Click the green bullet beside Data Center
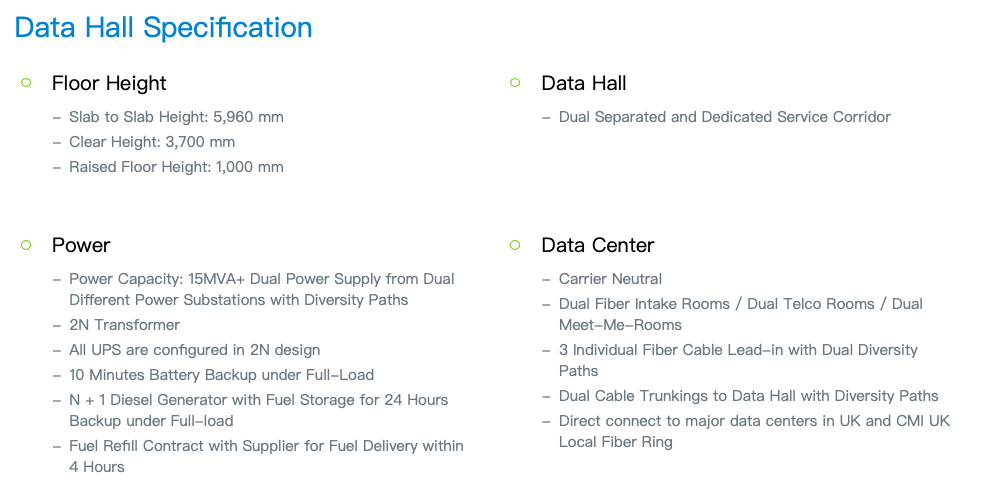This screenshot has height=503, width=985. 515,245
